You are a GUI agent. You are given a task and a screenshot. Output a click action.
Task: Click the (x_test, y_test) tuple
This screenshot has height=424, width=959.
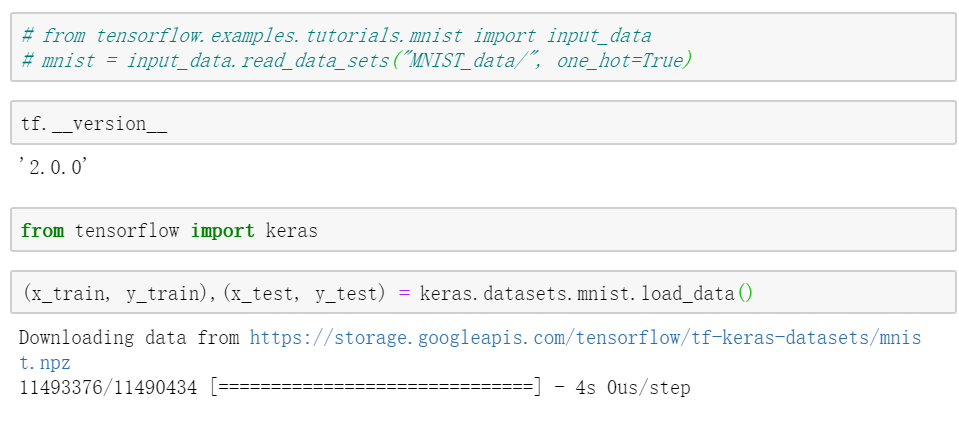(303, 294)
